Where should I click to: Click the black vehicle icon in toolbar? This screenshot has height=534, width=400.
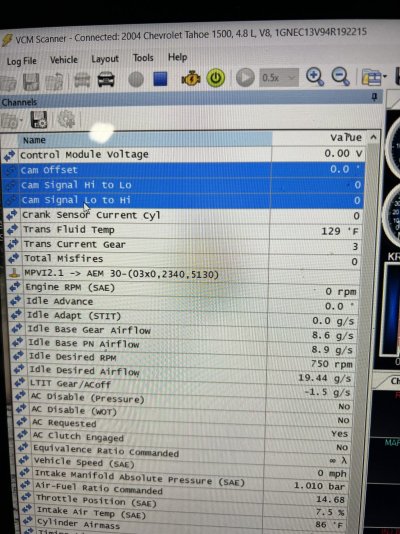pos(106,80)
